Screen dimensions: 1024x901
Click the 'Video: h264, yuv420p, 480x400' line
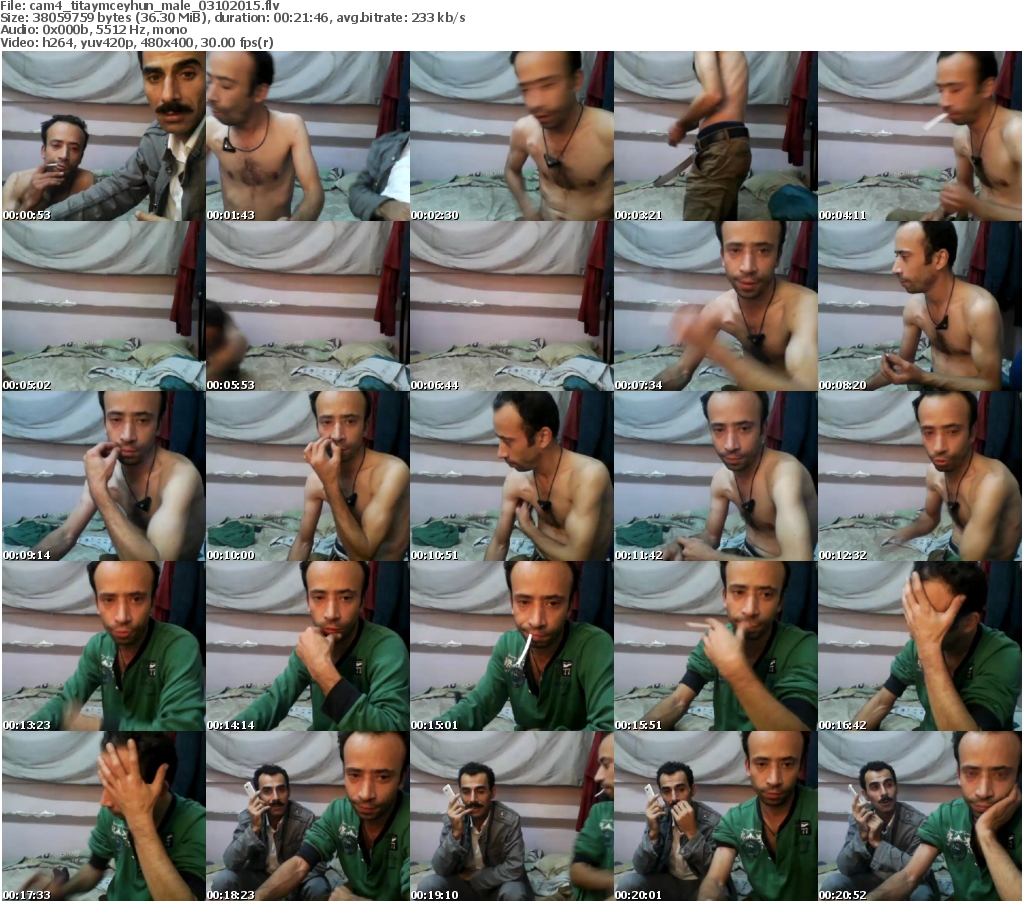pyautogui.click(x=136, y=42)
